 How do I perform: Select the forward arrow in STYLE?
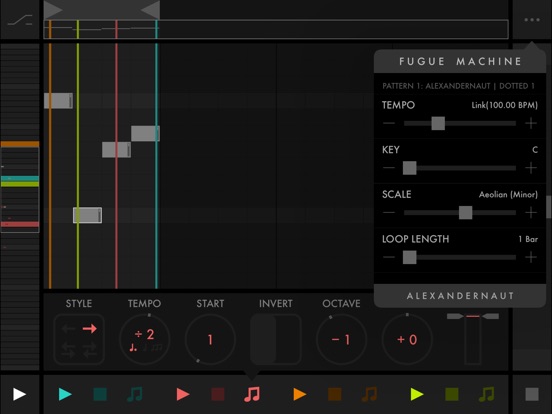(x=89, y=329)
